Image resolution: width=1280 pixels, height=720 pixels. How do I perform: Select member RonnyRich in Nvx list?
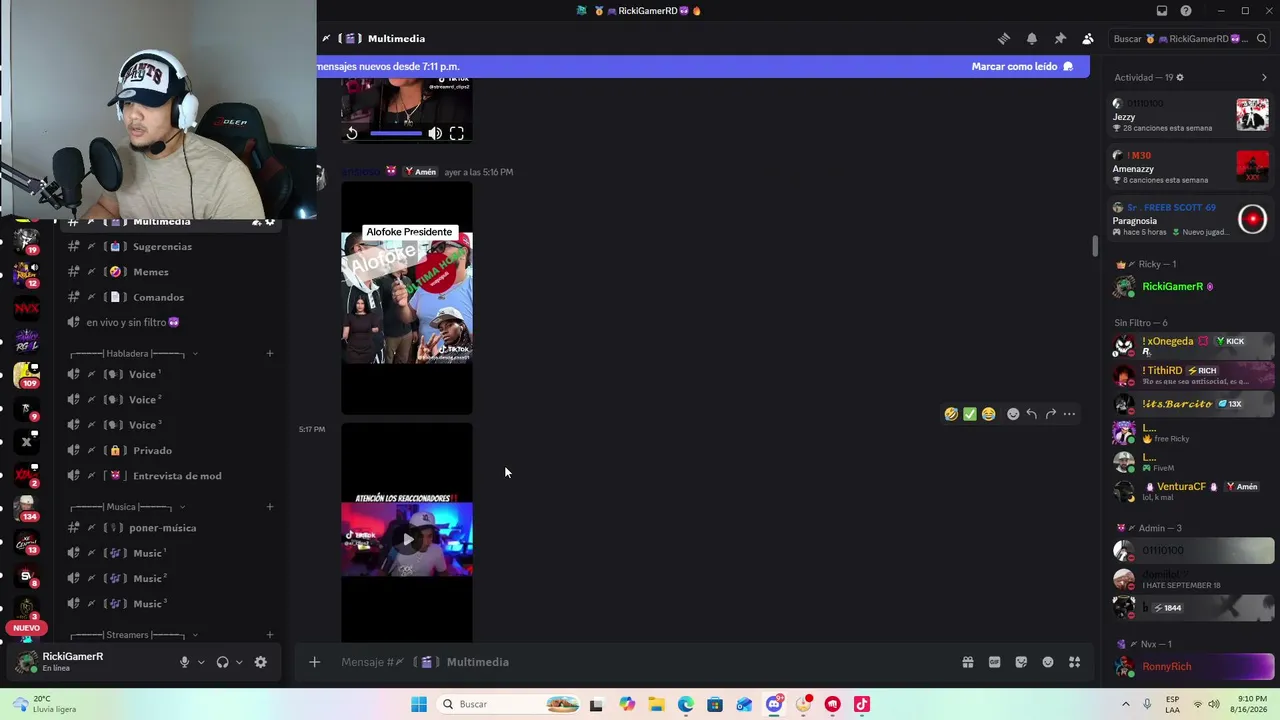click(1193, 667)
